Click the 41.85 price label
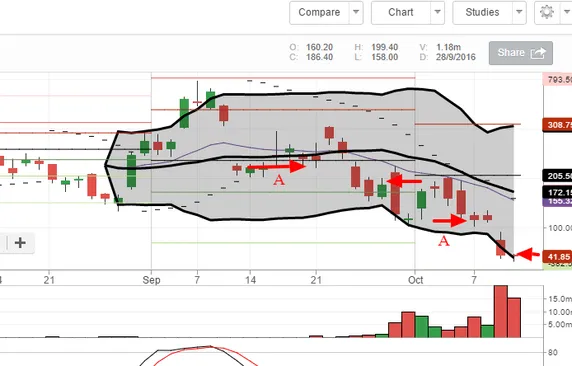Viewport: 572px width, 366px height. [x=557, y=257]
